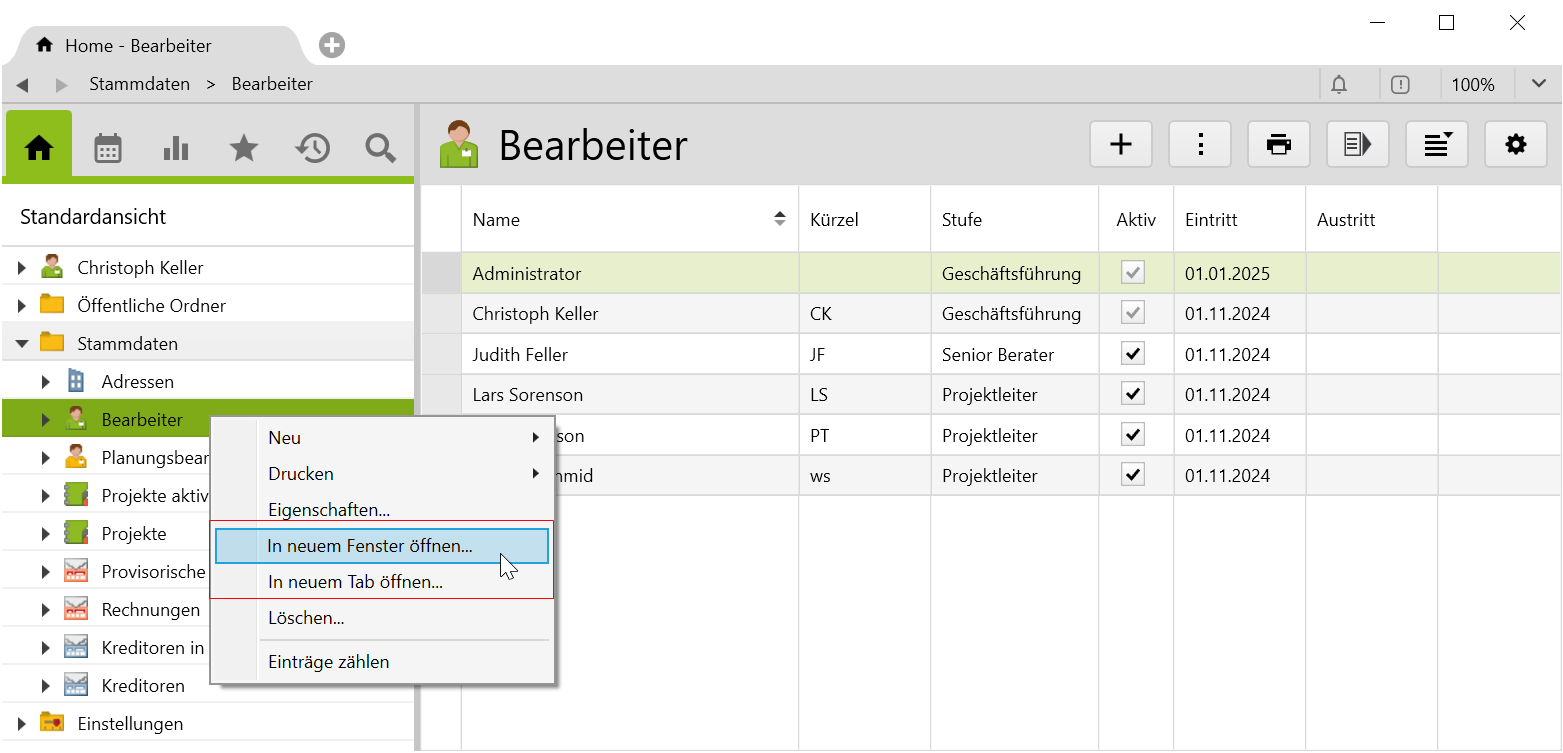
Task: Open the bar chart reports icon
Action: click(176, 148)
